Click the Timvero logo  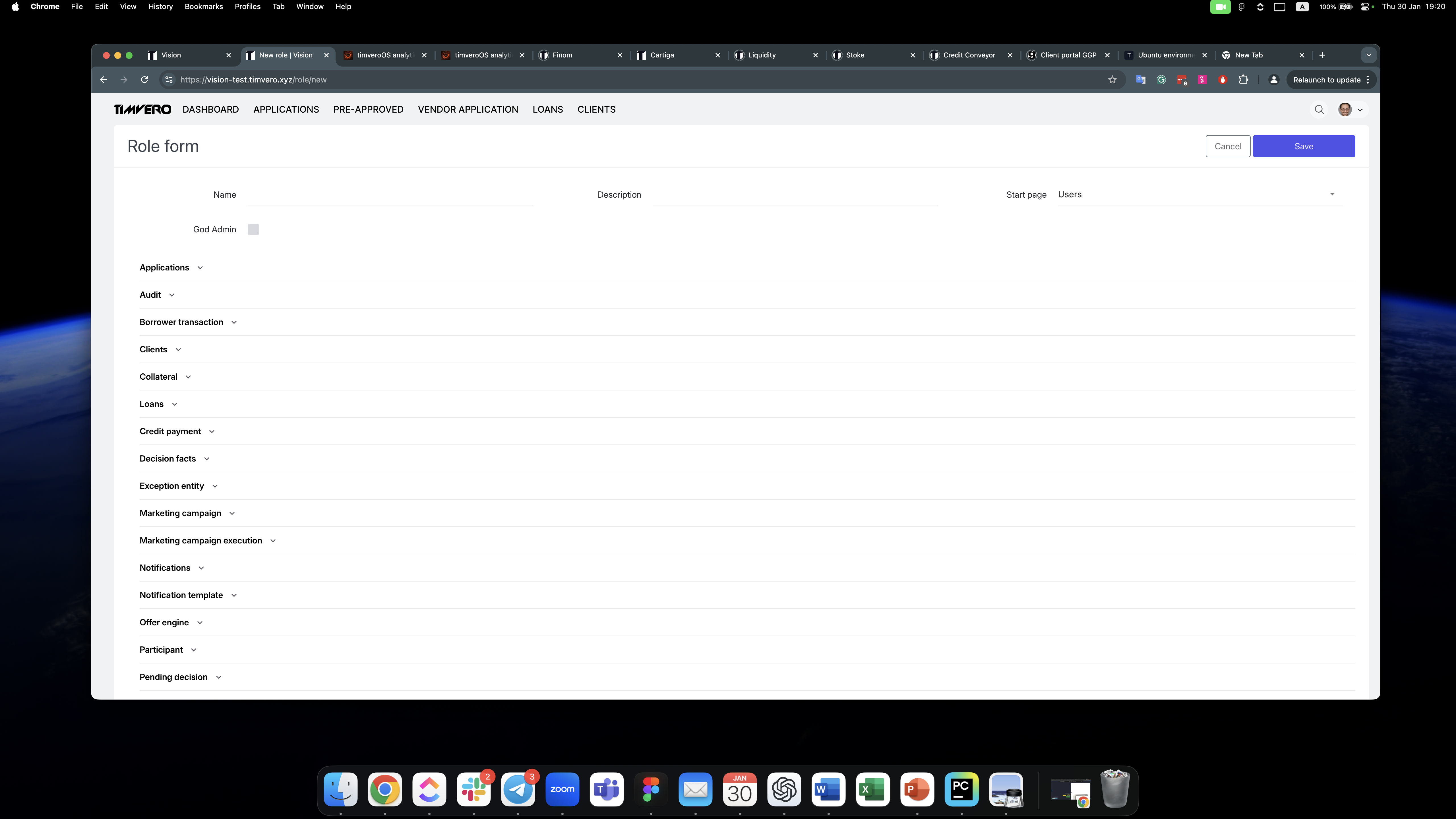[x=142, y=110]
